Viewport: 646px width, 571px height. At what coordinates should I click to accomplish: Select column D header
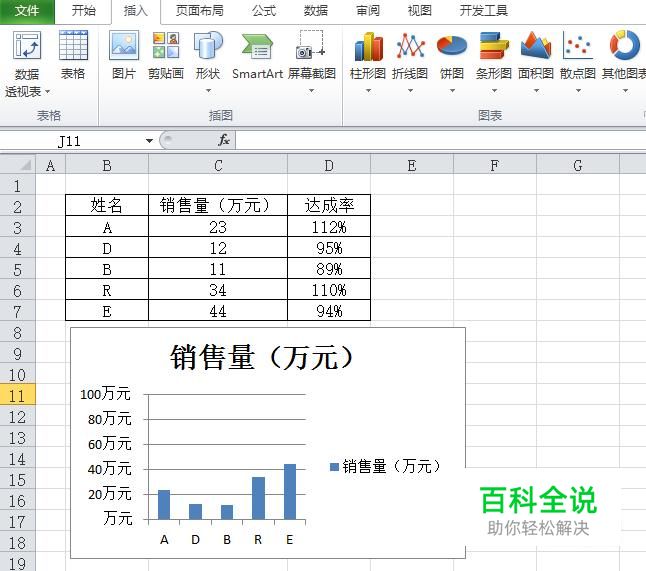(x=329, y=165)
